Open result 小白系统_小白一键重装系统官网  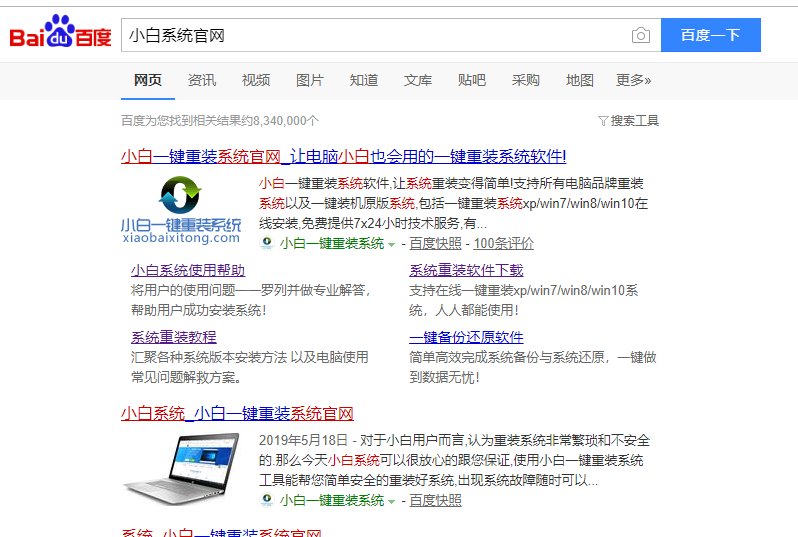coord(237,413)
